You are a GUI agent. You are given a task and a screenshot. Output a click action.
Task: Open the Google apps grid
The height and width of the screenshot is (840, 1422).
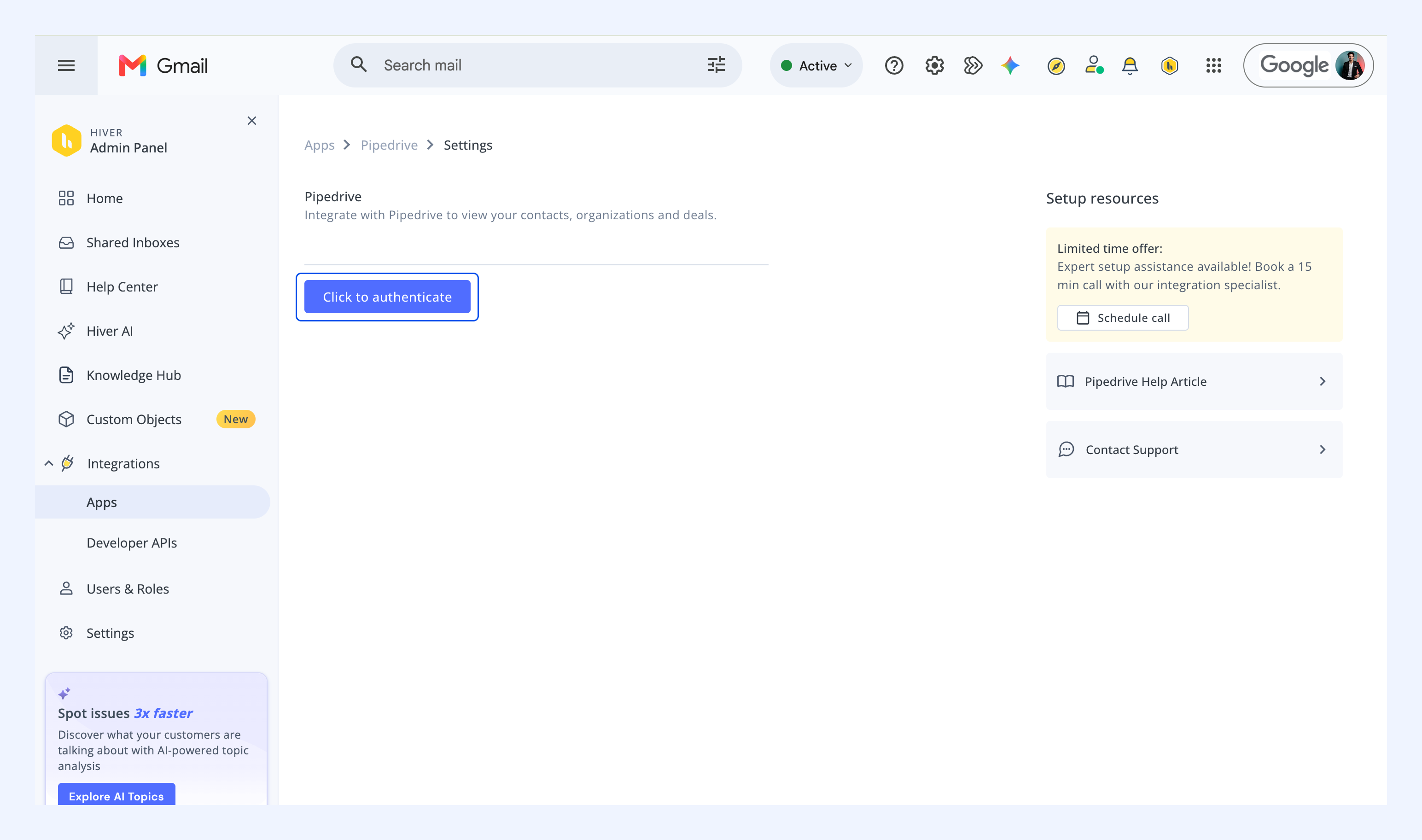1214,66
